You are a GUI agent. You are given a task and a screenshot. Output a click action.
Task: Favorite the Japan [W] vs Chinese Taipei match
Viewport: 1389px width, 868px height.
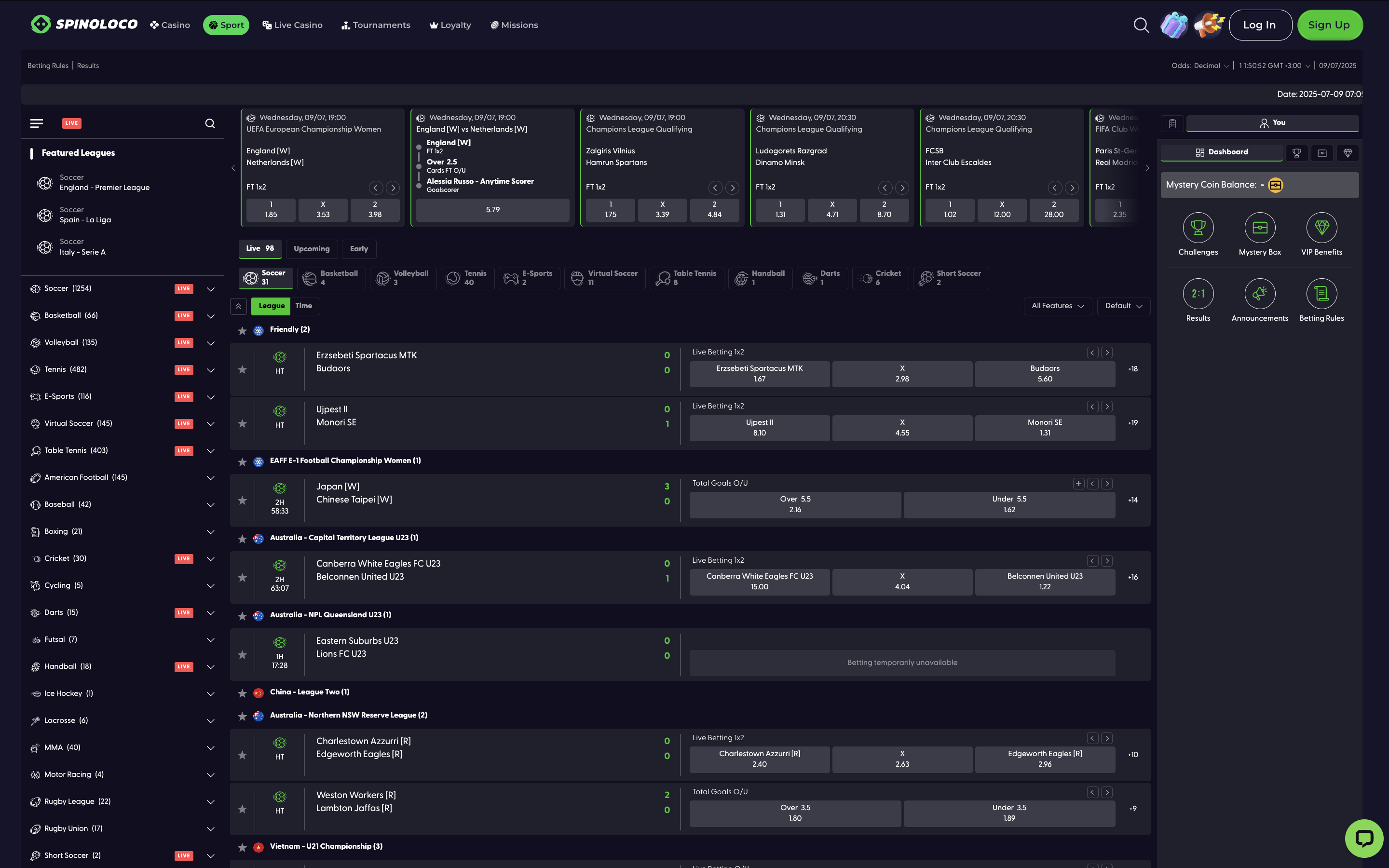(242, 501)
